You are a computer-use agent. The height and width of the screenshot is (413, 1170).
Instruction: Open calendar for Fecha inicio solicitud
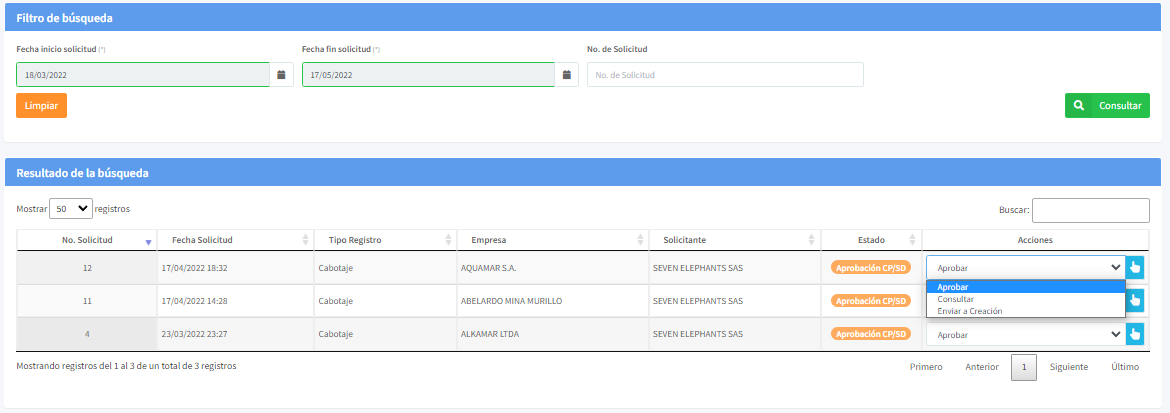pos(281,75)
